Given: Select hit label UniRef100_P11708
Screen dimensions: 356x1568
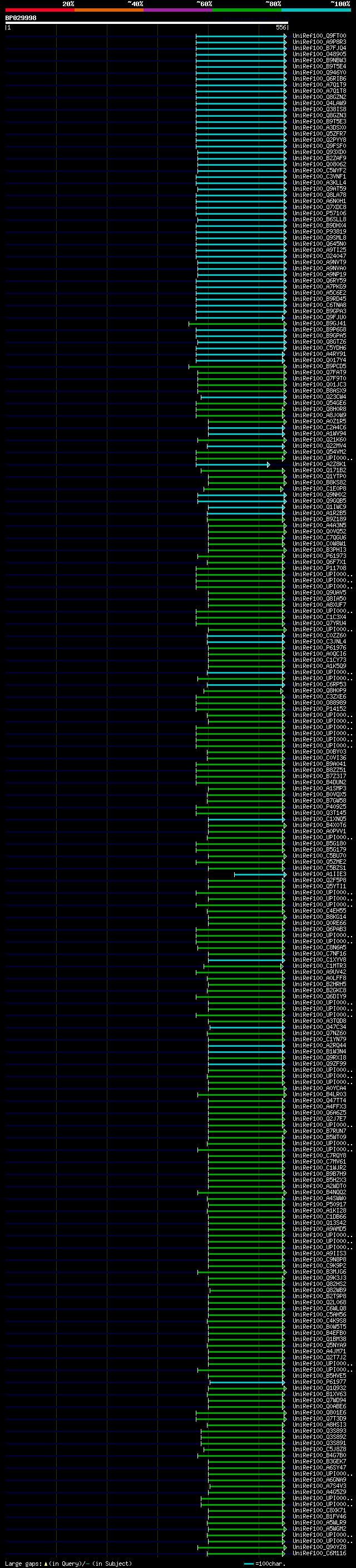Looking at the screenshot, I should (x=319, y=568).
